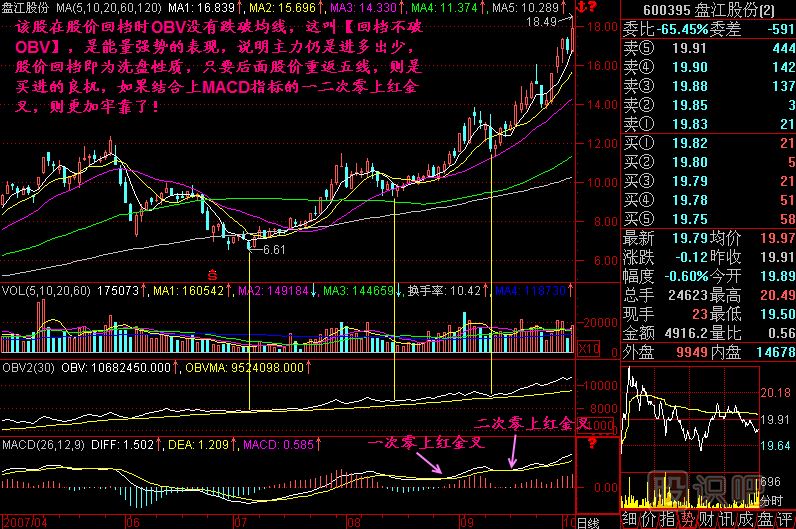Switch to the 财 tab
The height and width of the screenshot is (529, 796).
pos(705,518)
